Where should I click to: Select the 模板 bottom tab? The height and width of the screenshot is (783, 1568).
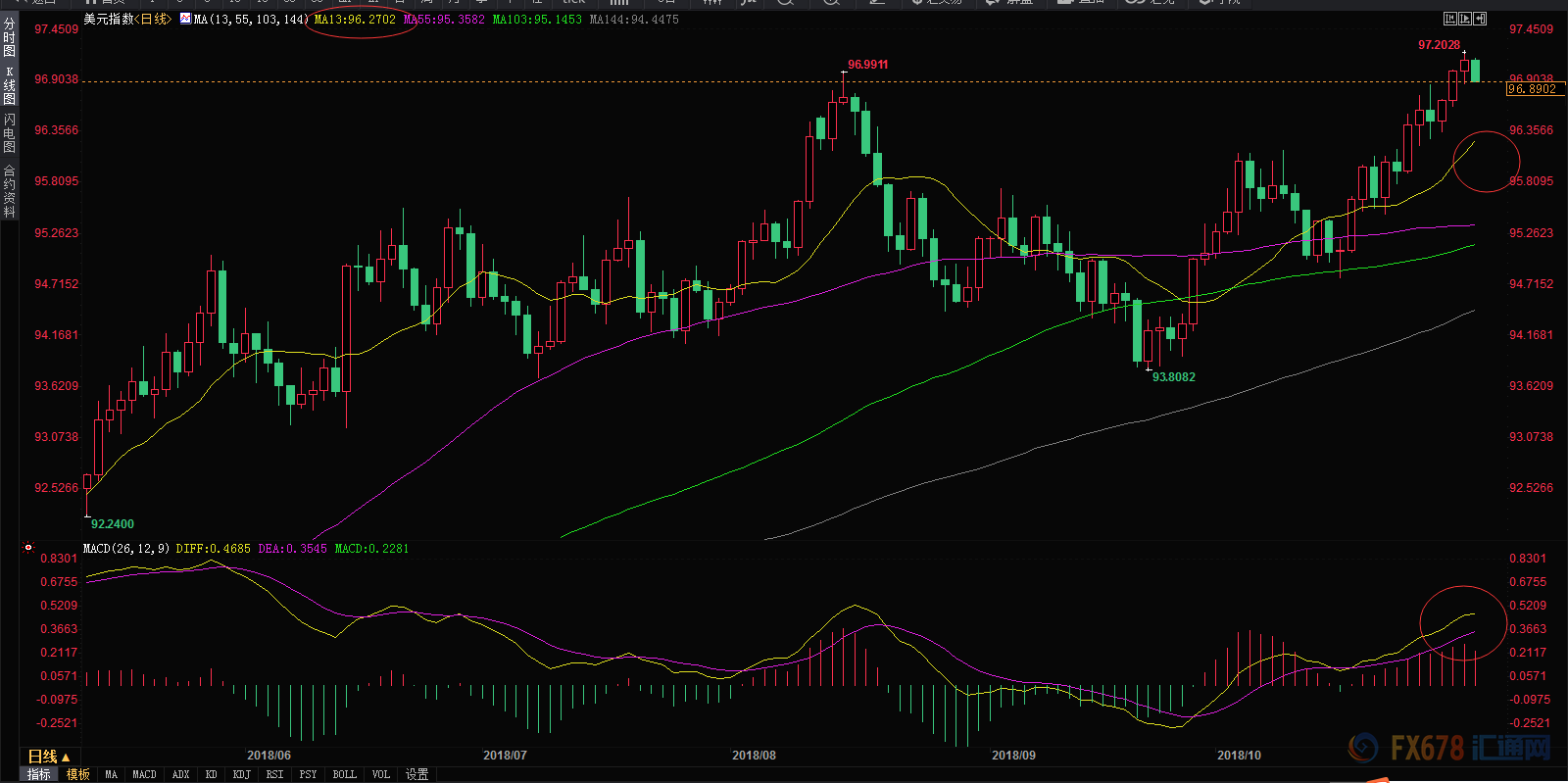[78, 774]
